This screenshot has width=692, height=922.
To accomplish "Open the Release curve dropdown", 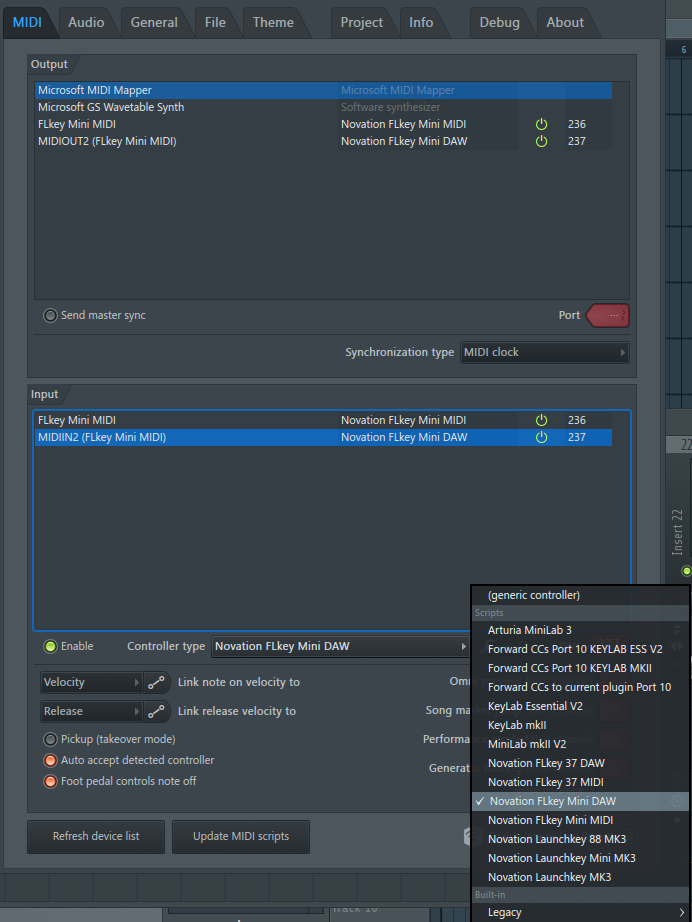I will [x=91, y=711].
